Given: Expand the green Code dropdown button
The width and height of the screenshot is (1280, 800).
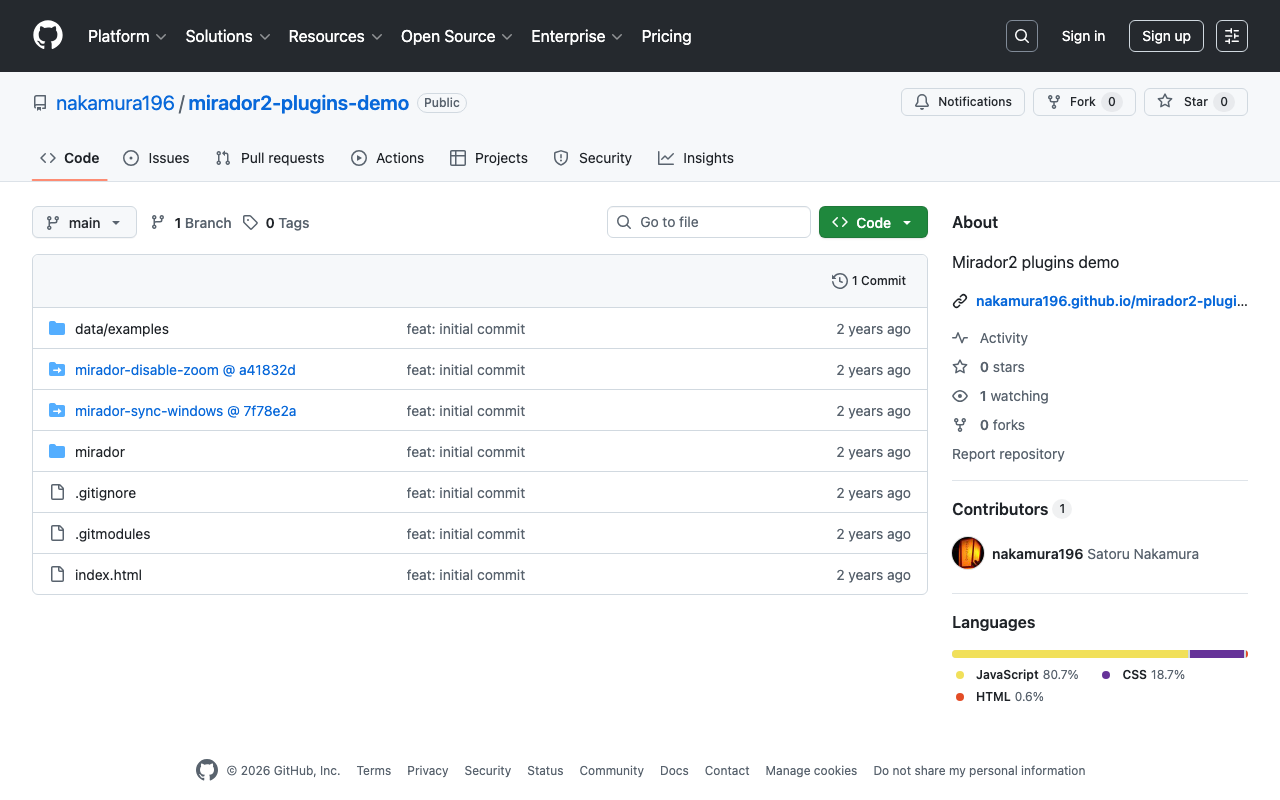Looking at the screenshot, I should (x=873, y=222).
